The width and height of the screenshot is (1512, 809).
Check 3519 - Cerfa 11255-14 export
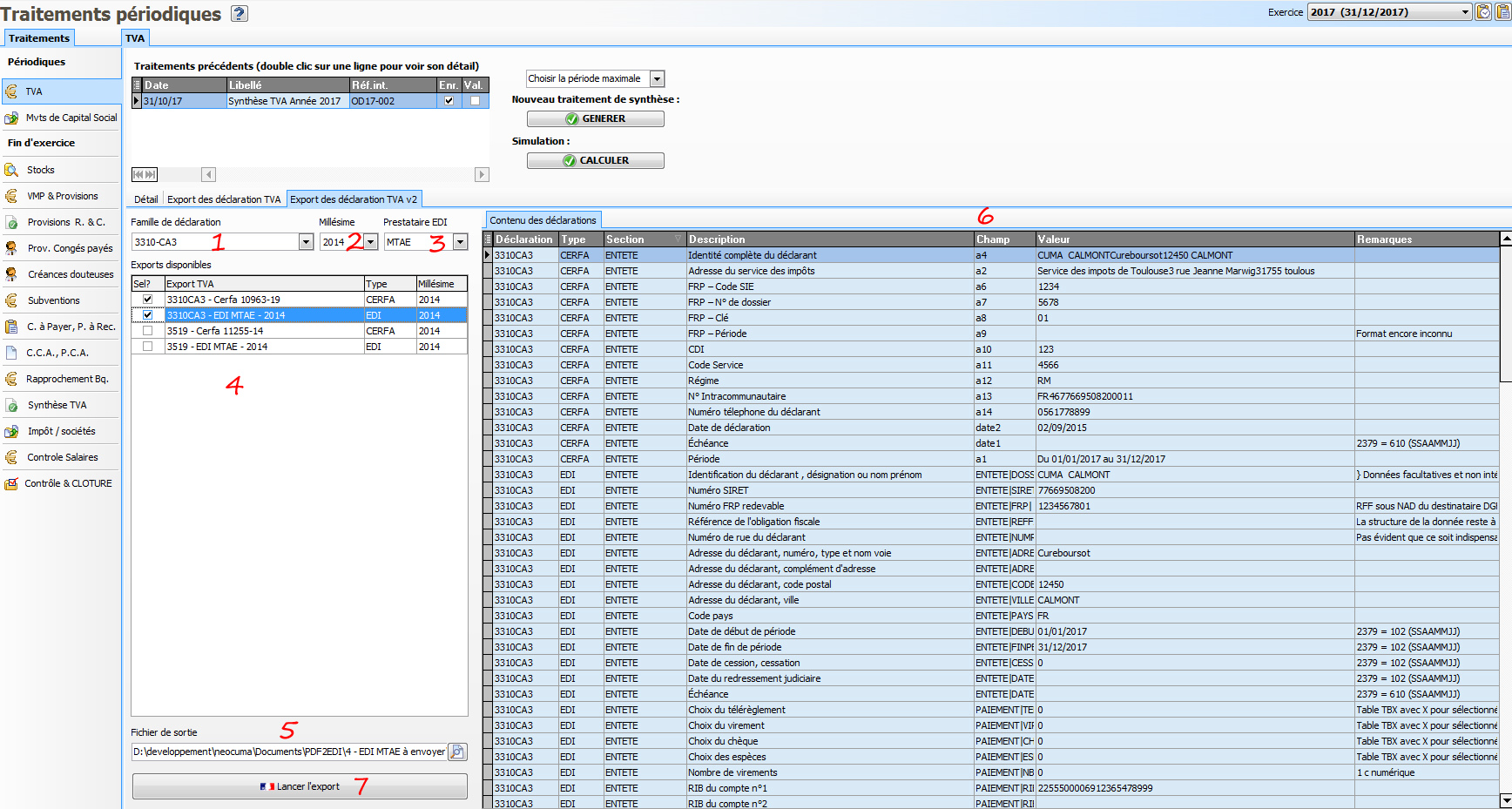pyautogui.click(x=148, y=331)
